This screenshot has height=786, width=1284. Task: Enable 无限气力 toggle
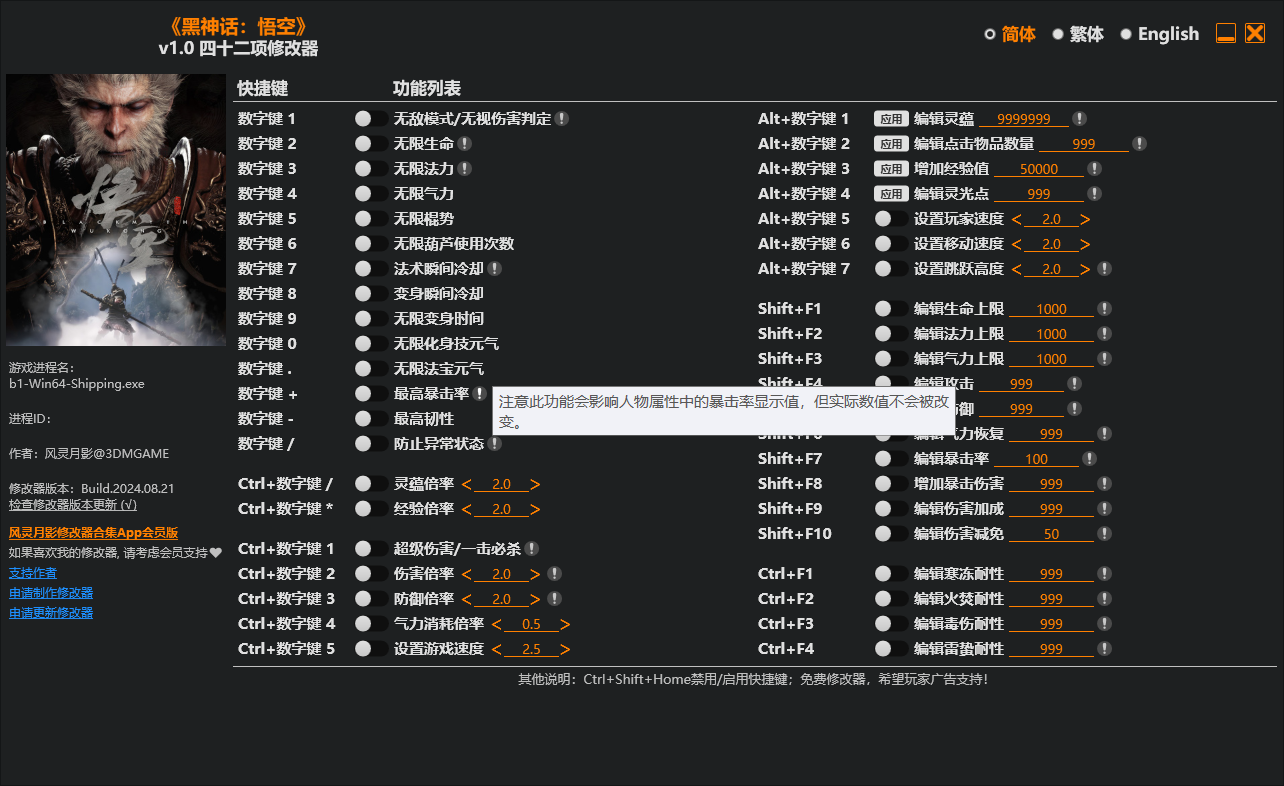pos(371,194)
